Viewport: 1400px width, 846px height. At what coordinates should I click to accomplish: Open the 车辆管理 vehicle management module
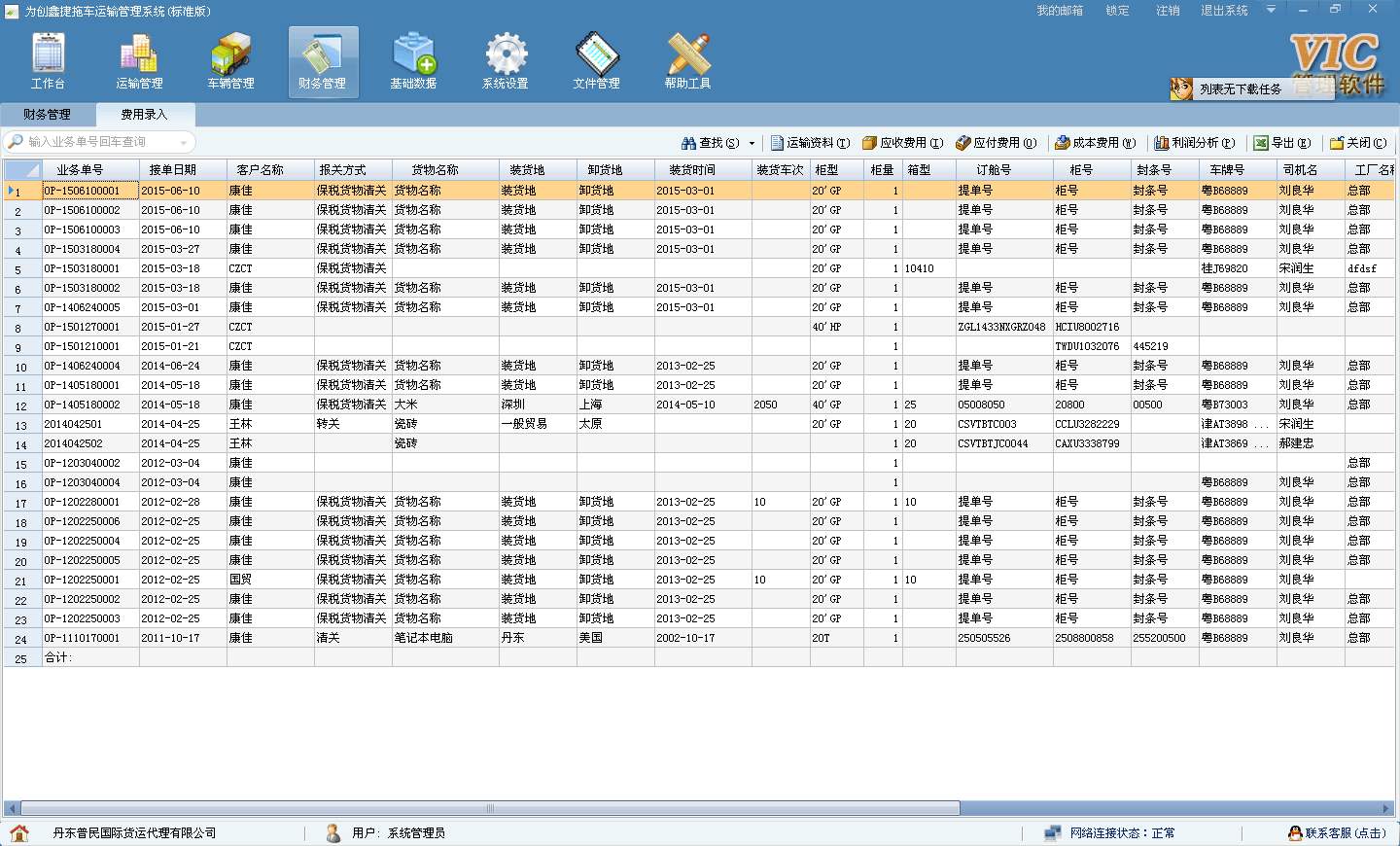coord(230,61)
